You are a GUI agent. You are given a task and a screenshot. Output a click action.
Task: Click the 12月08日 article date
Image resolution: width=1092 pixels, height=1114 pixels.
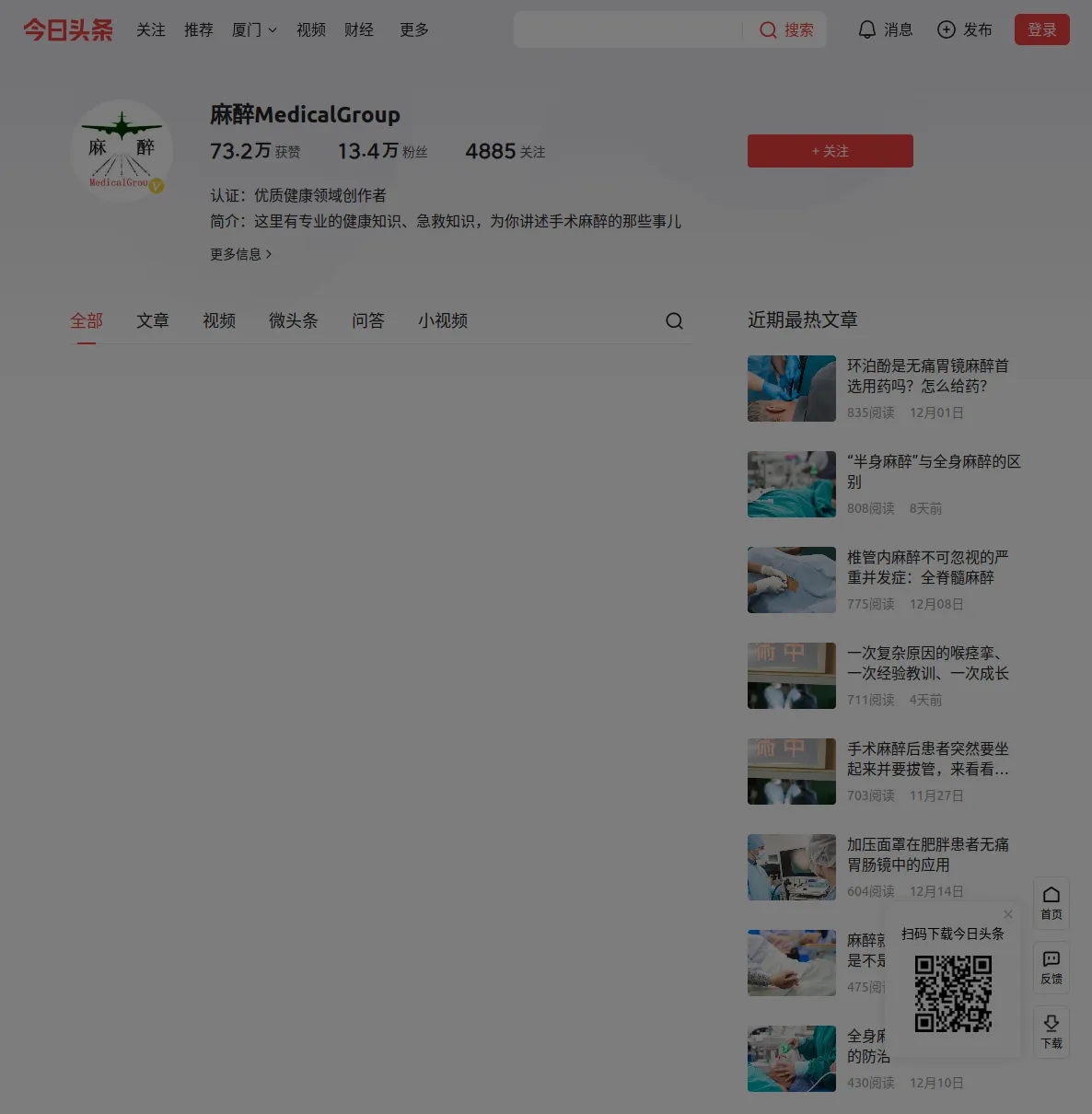[936, 604]
